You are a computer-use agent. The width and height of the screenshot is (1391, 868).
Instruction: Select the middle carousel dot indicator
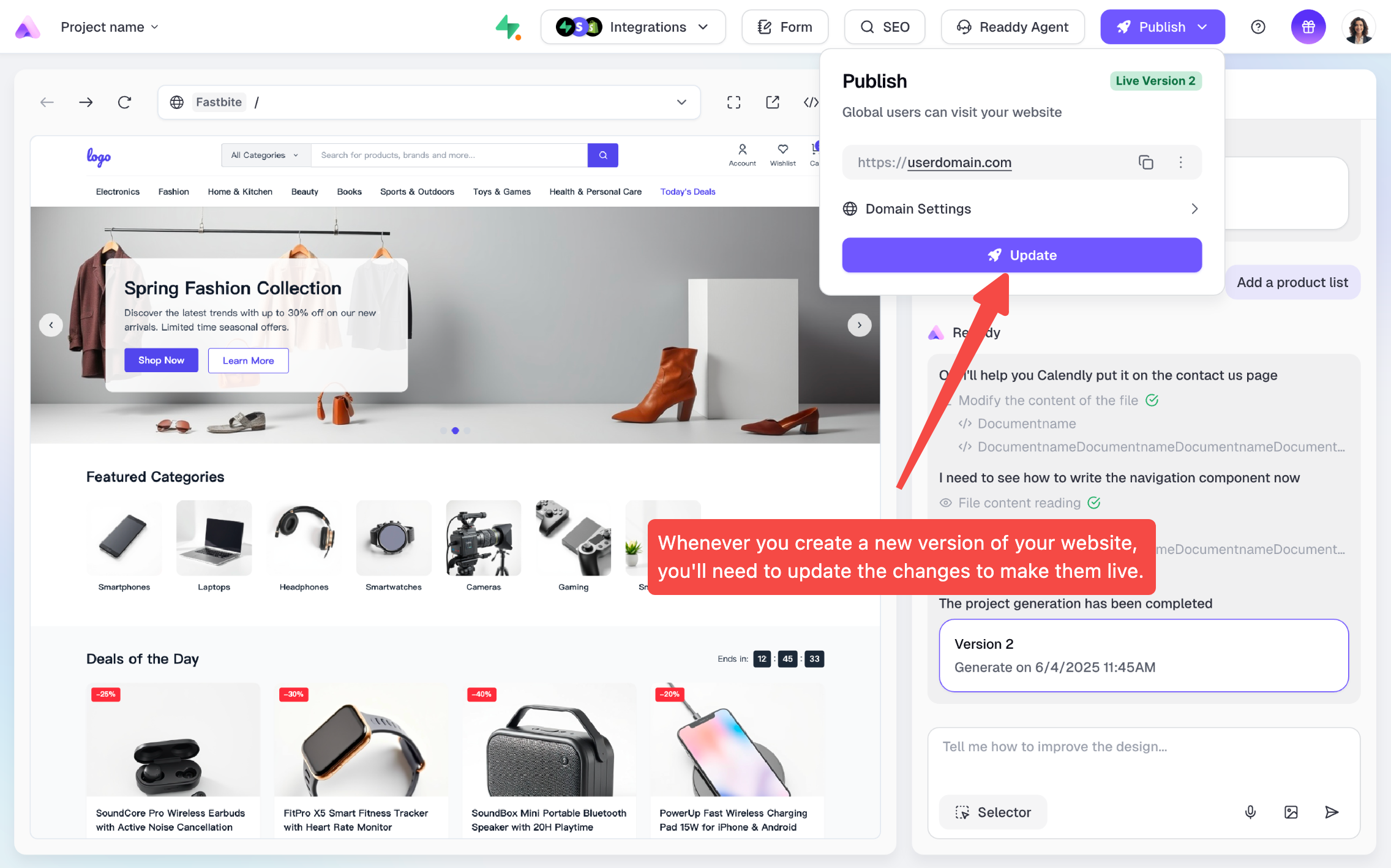click(x=455, y=431)
